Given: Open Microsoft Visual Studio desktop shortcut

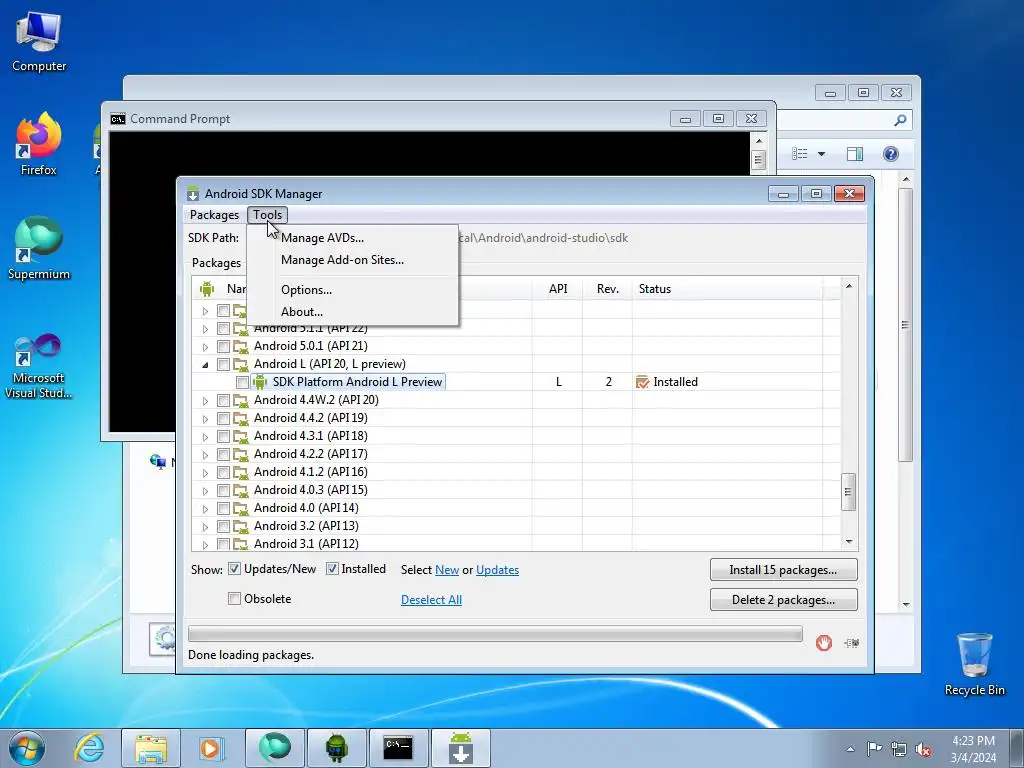Looking at the screenshot, I should point(39,366).
